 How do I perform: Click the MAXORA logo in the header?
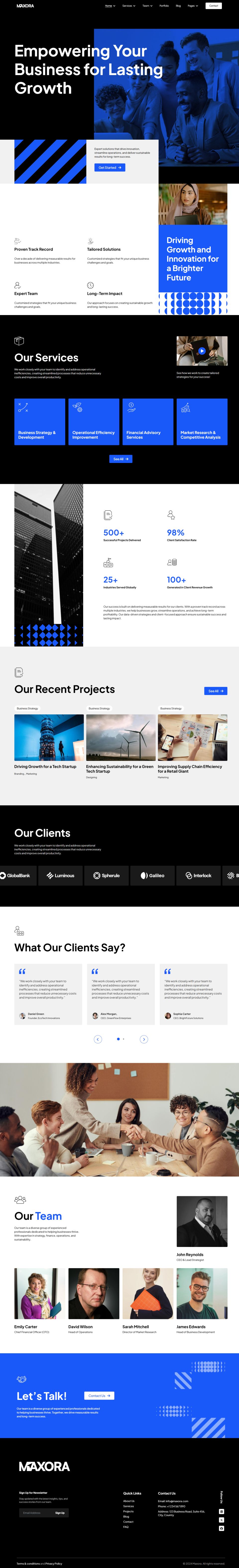26,5
